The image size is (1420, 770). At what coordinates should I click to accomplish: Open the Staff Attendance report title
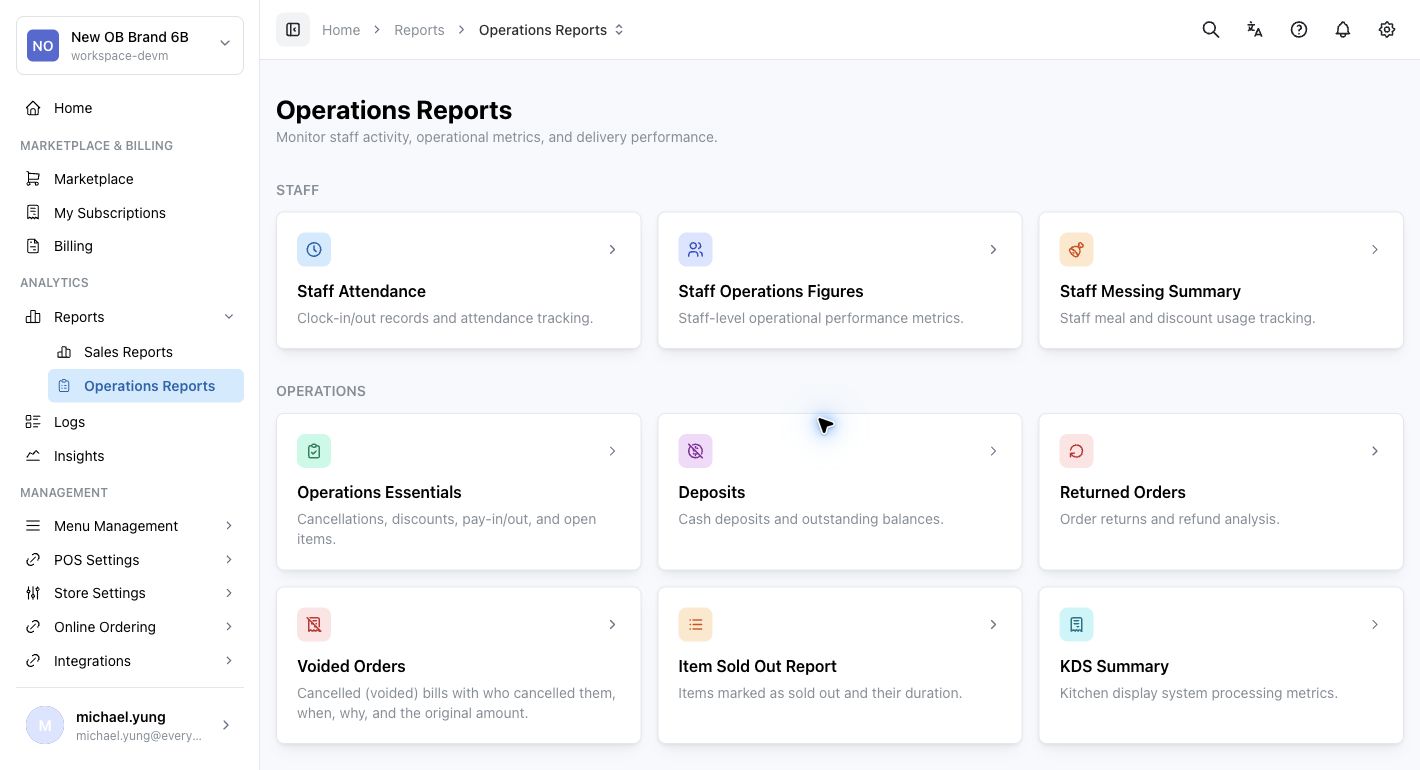pyautogui.click(x=361, y=291)
